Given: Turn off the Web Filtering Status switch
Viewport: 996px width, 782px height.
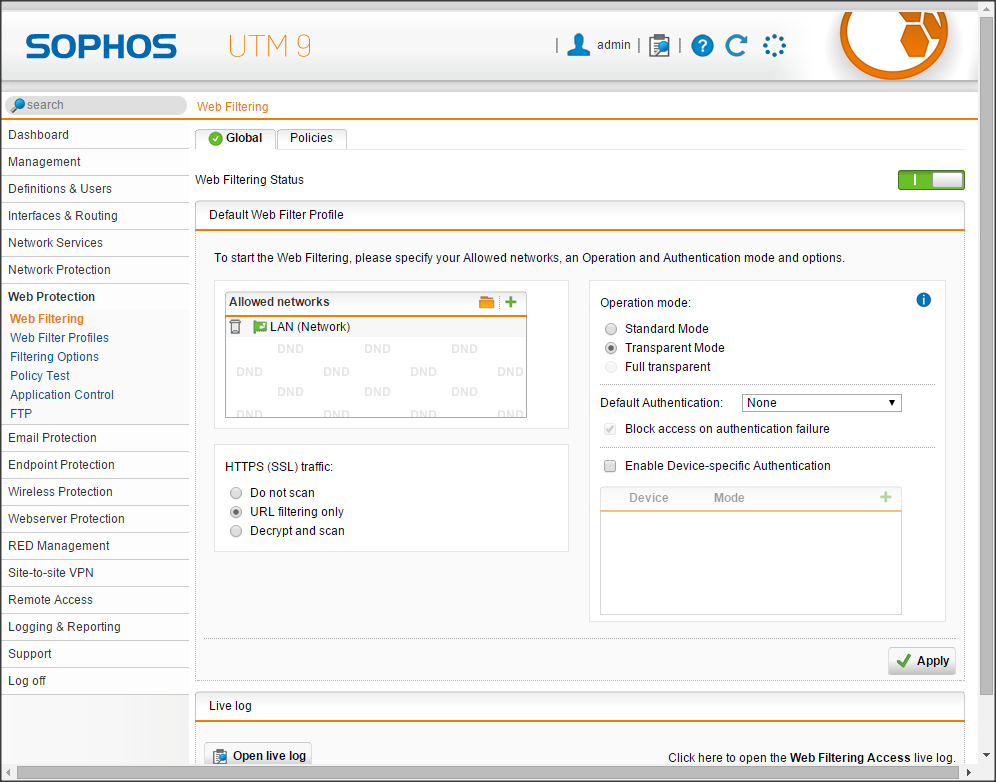Looking at the screenshot, I should (931, 180).
